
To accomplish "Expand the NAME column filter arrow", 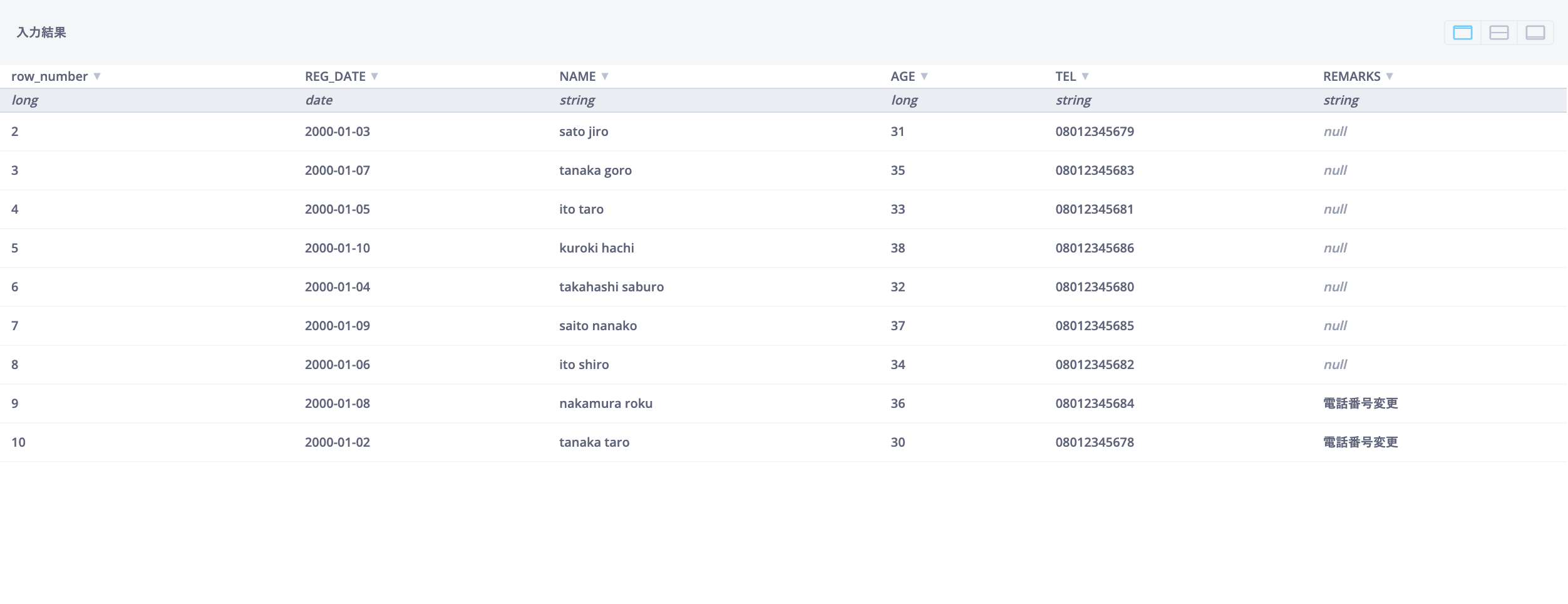I will click(x=605, y=76).
